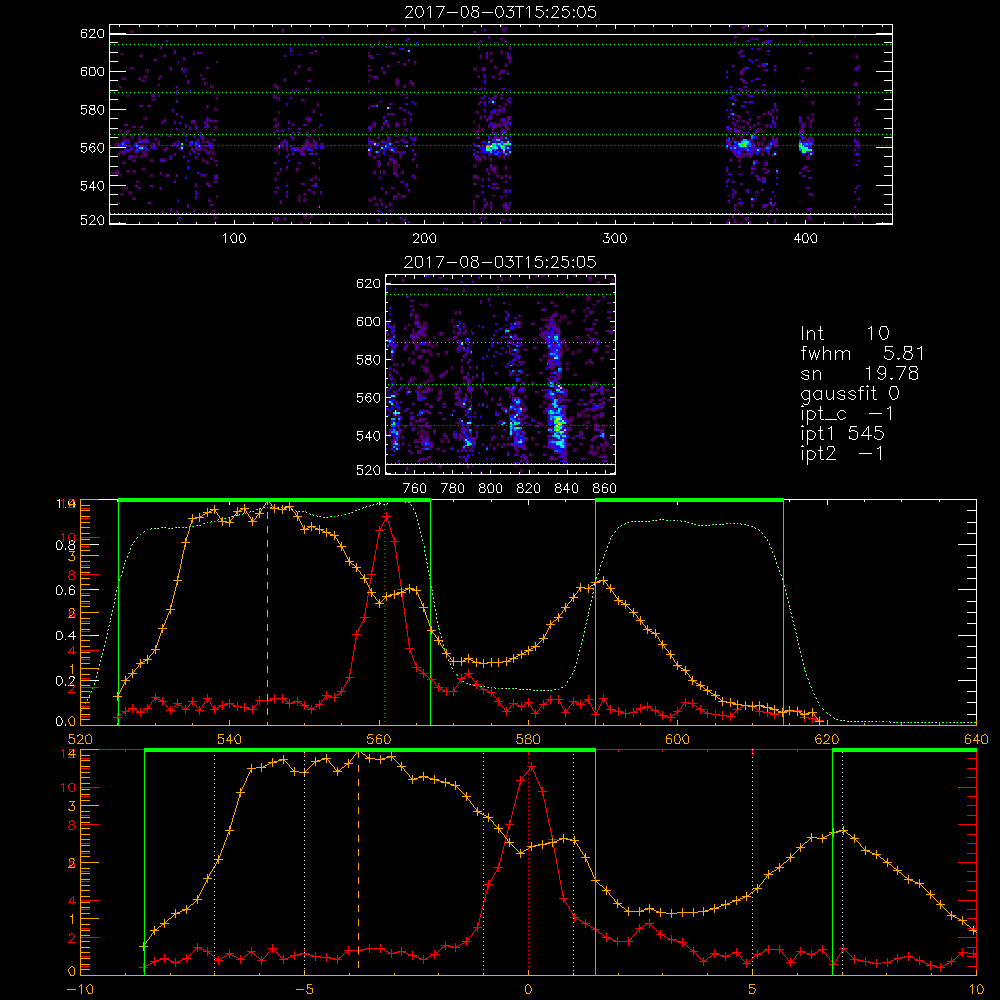Click the 'gaussfit 0' parameter text
This screenshot has width=1000, height=1000.
pyautogui.click(x=850, y=393)
